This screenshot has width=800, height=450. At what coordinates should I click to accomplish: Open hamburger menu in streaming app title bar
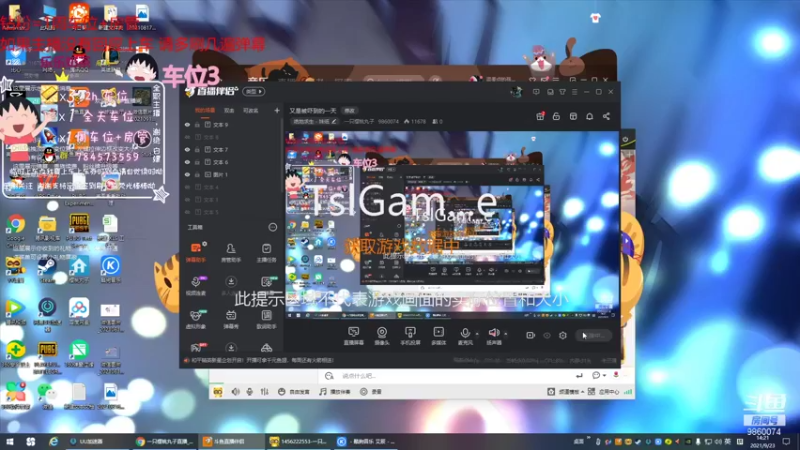(x=574, y=92)
